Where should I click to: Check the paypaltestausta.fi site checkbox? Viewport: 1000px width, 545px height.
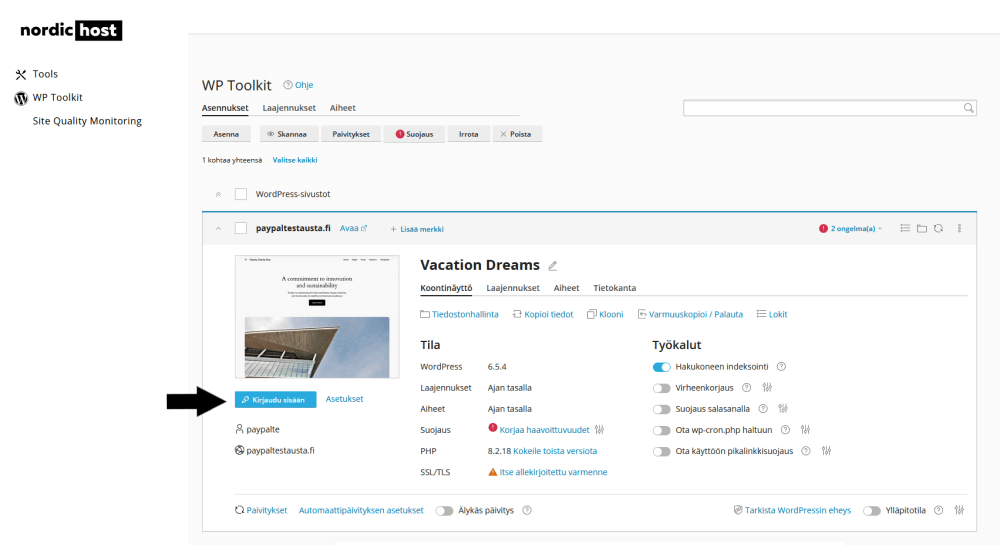(x=241, y=228)
